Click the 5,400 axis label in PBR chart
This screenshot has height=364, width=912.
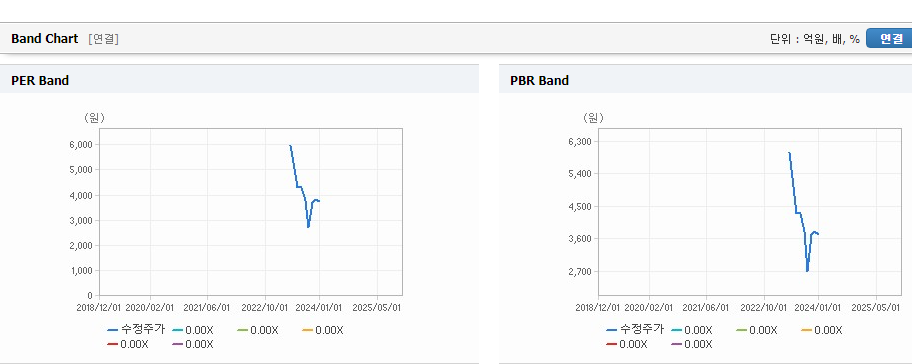(580, 174)
